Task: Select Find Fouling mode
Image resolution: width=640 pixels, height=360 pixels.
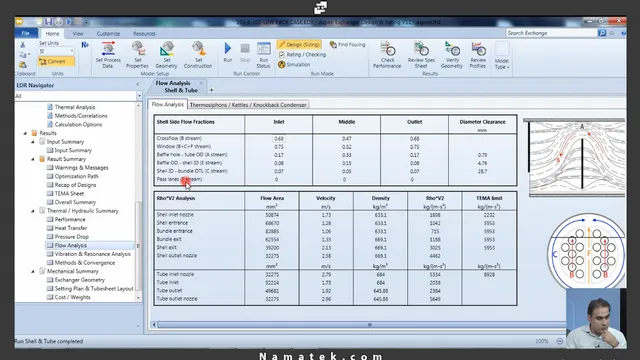Action: tap(348, 44)
